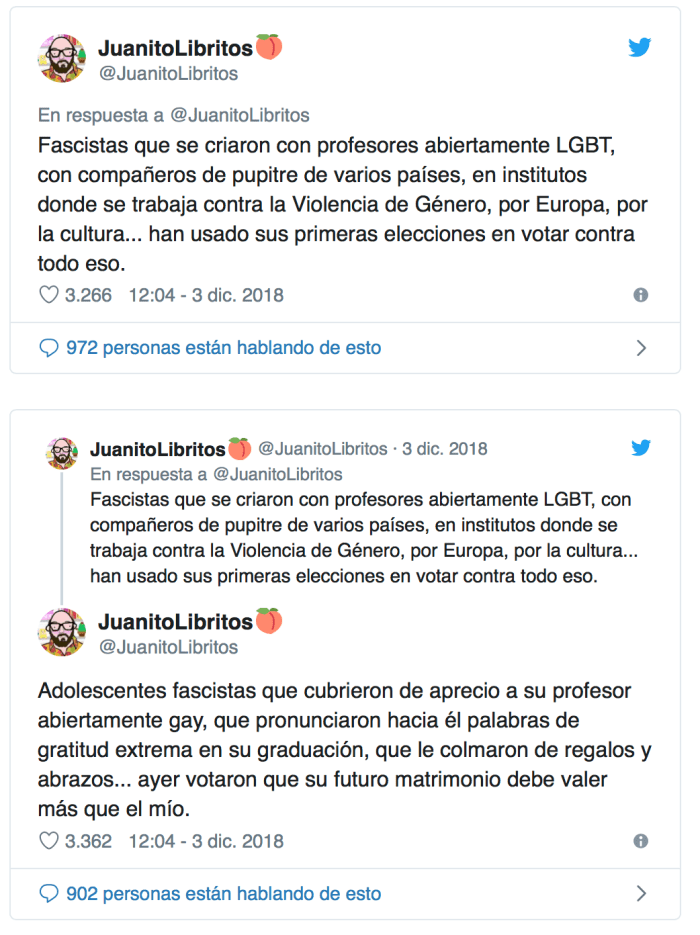Click the first tweet's 12:04 - 3 dic. 2018 timestamp
Image resolution: width=700 pixels, height=935 pixels.
206,295
